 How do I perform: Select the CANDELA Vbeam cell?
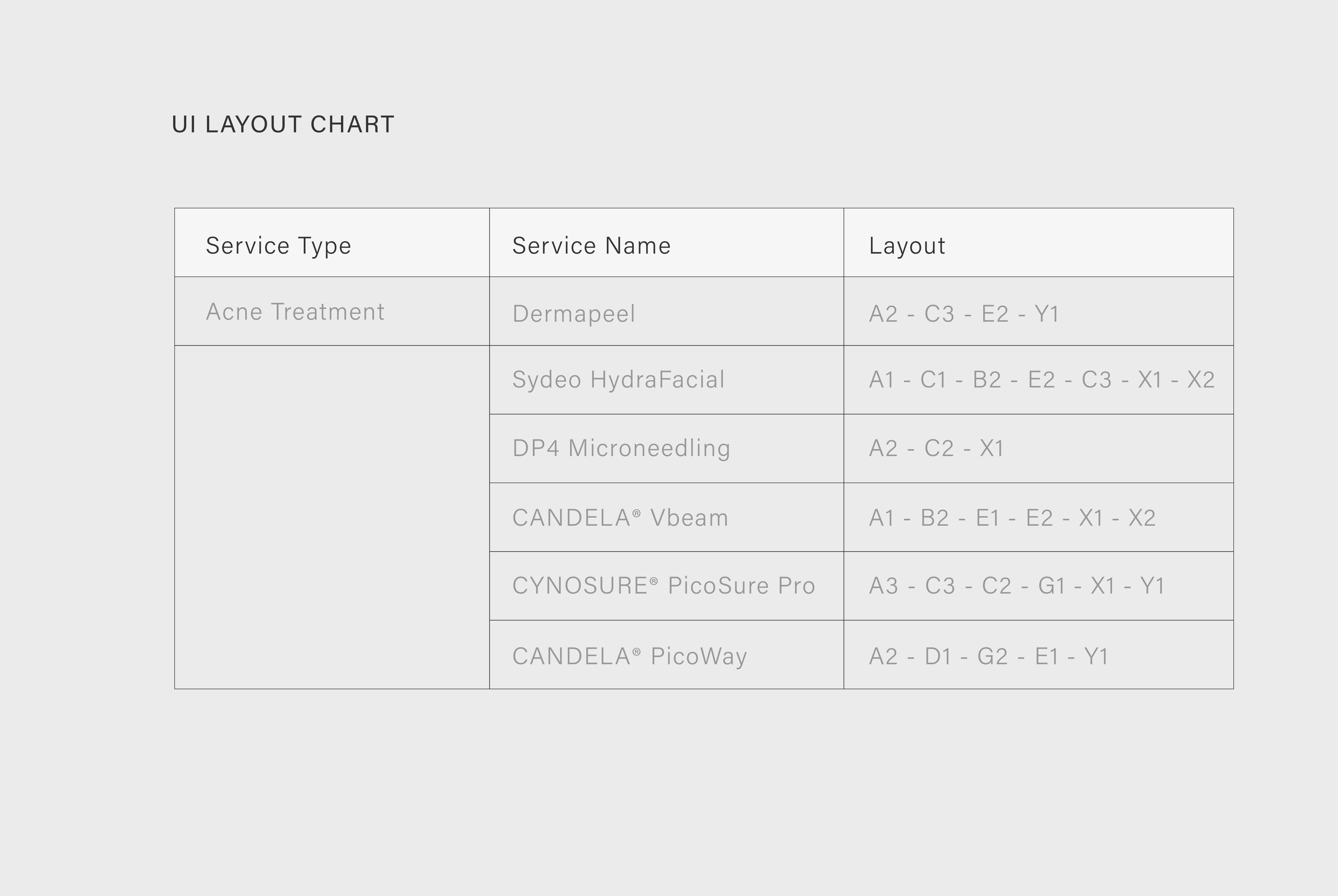tap(620, 518)
